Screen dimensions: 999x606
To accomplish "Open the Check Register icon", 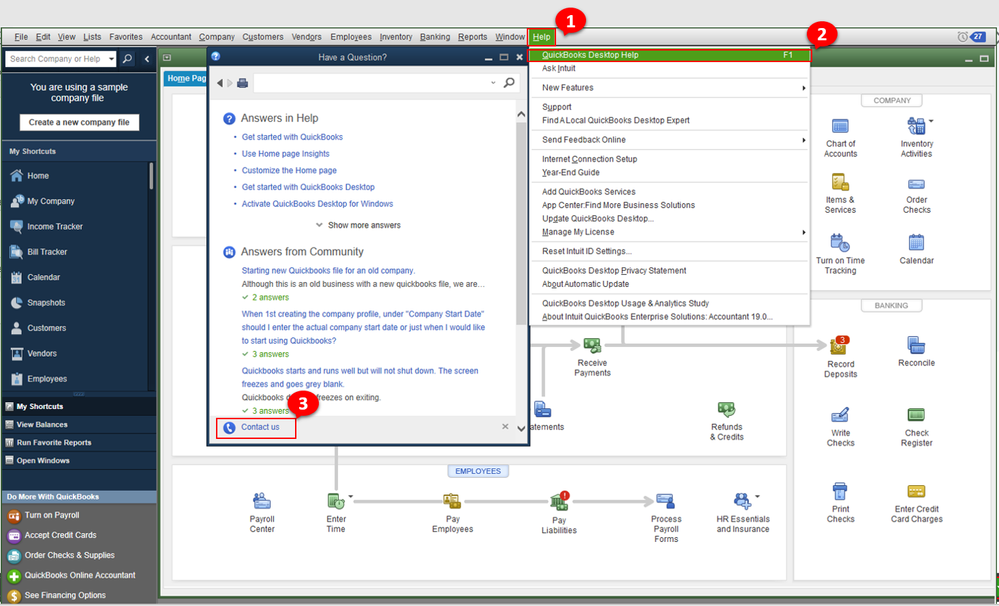I will tap(916, 415).
